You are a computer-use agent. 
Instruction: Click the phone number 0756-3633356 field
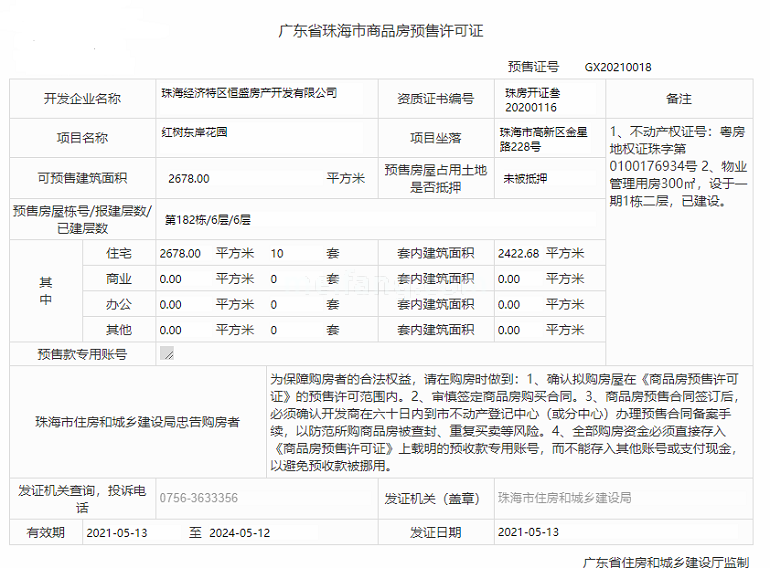(198, 498)
